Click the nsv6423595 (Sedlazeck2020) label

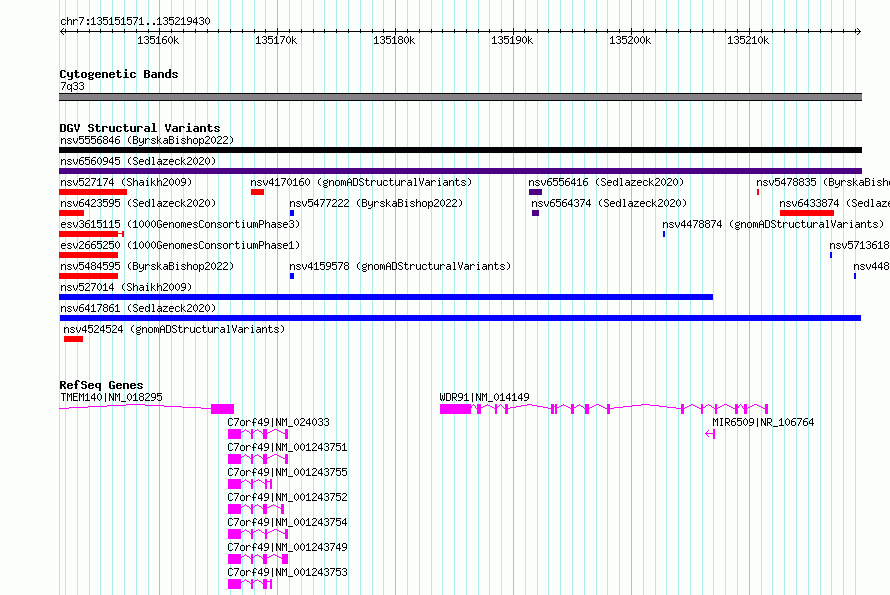point(138,203)
